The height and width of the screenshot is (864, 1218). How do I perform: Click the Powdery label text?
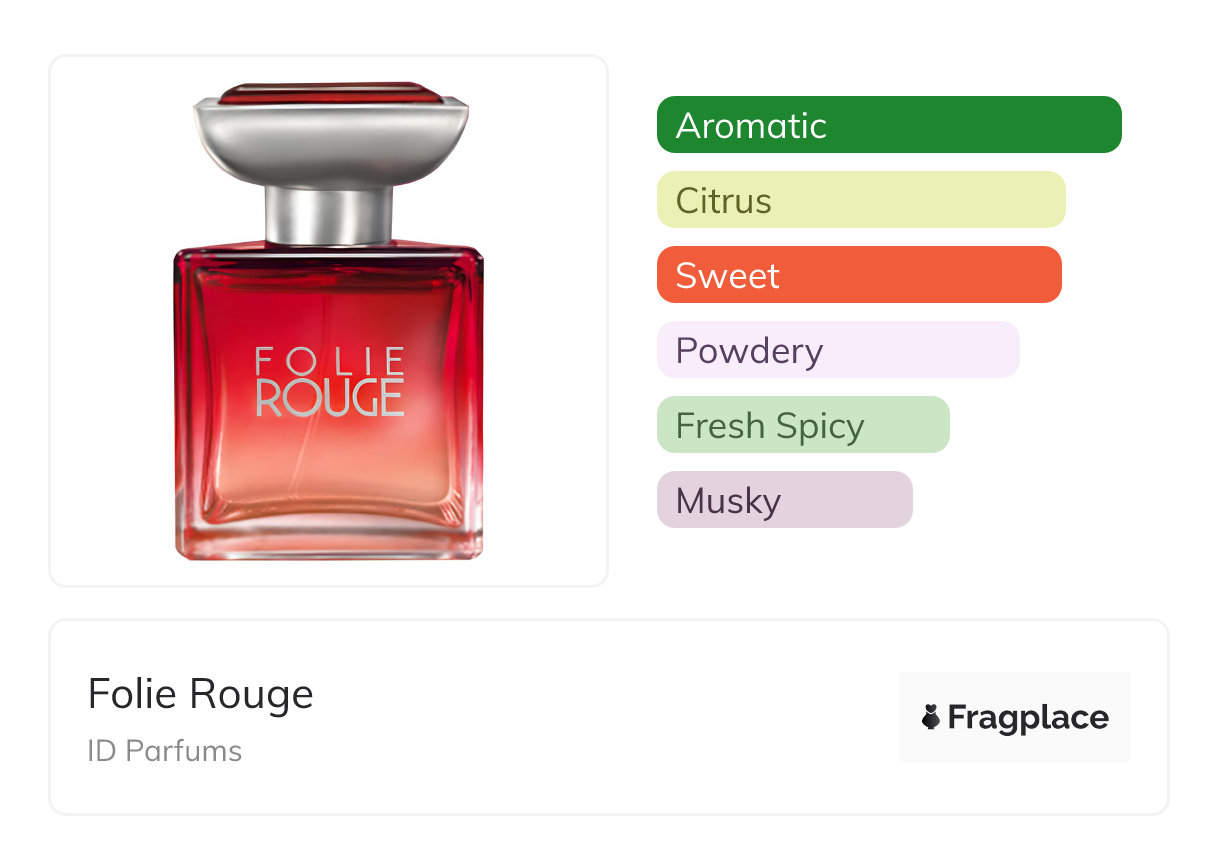tap(749, 352)
